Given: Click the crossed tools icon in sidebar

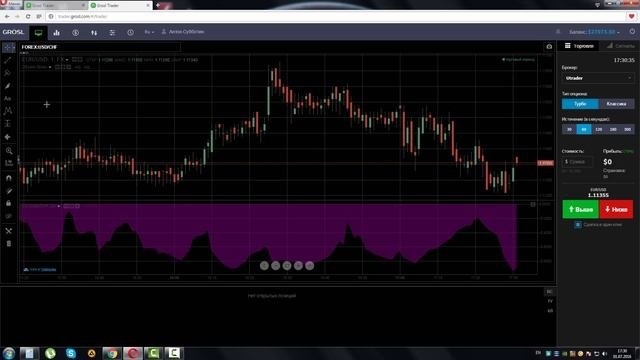Looking at the screenshot, I should 9,231.
